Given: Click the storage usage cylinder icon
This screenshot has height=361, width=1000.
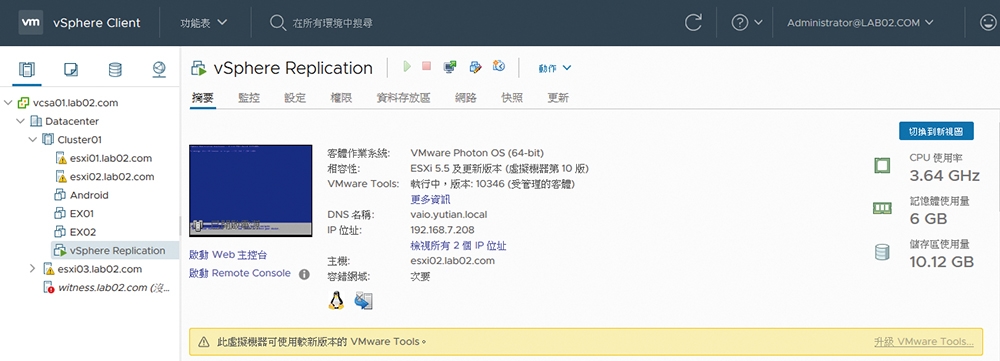Looking at the screenshot, I should click(881, 253).
